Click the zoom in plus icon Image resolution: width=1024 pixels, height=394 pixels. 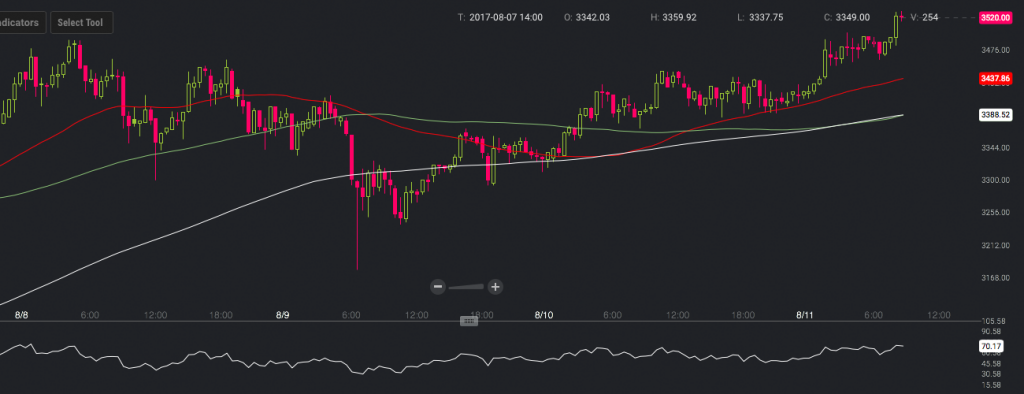(495, 286)
